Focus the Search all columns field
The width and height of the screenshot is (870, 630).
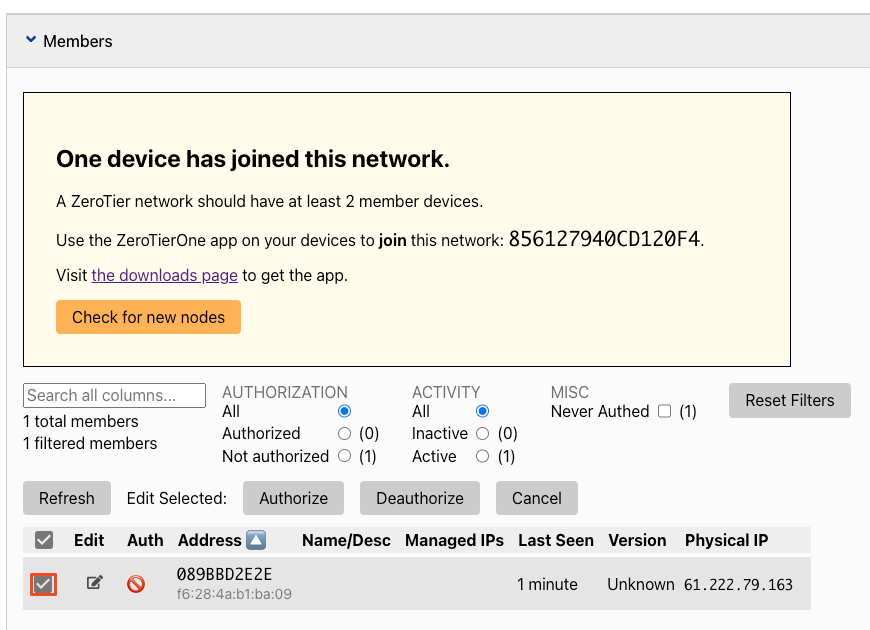coord(114,395)
